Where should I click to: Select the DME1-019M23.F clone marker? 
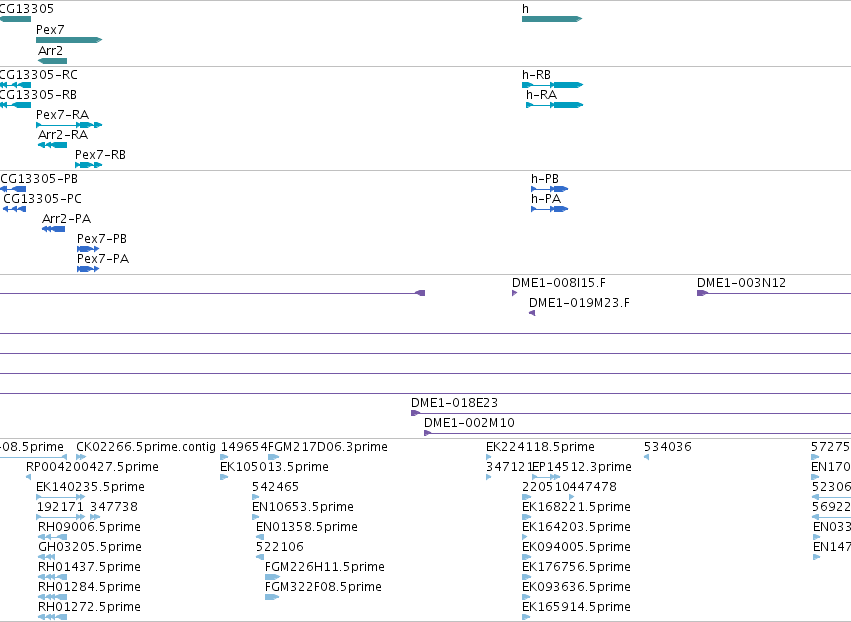(532, 313)
